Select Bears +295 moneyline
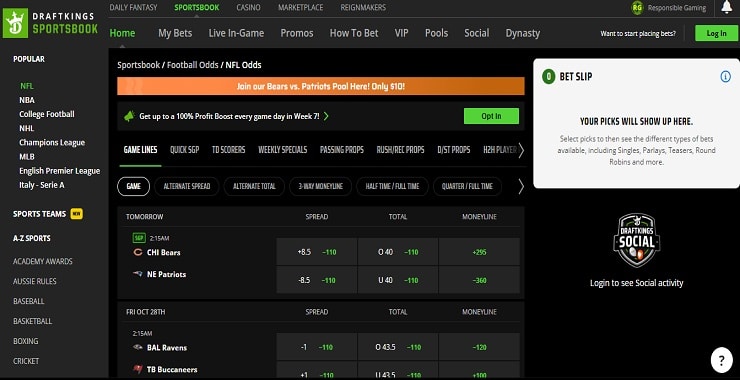This screenshot has width=740, height=380. click(x=479, y=252)
